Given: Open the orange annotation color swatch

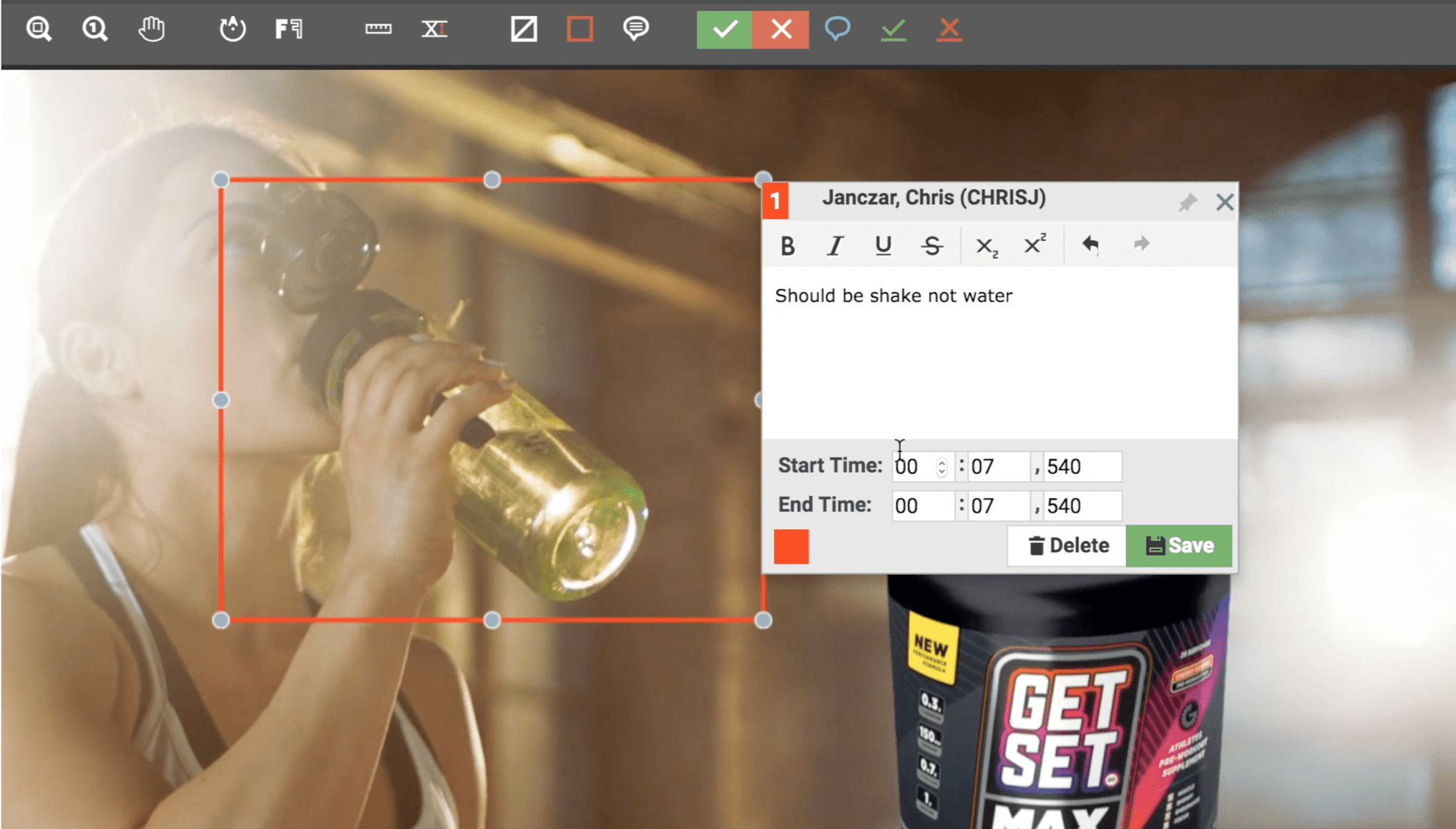Looking at the screenshot, I should (791, 547).
